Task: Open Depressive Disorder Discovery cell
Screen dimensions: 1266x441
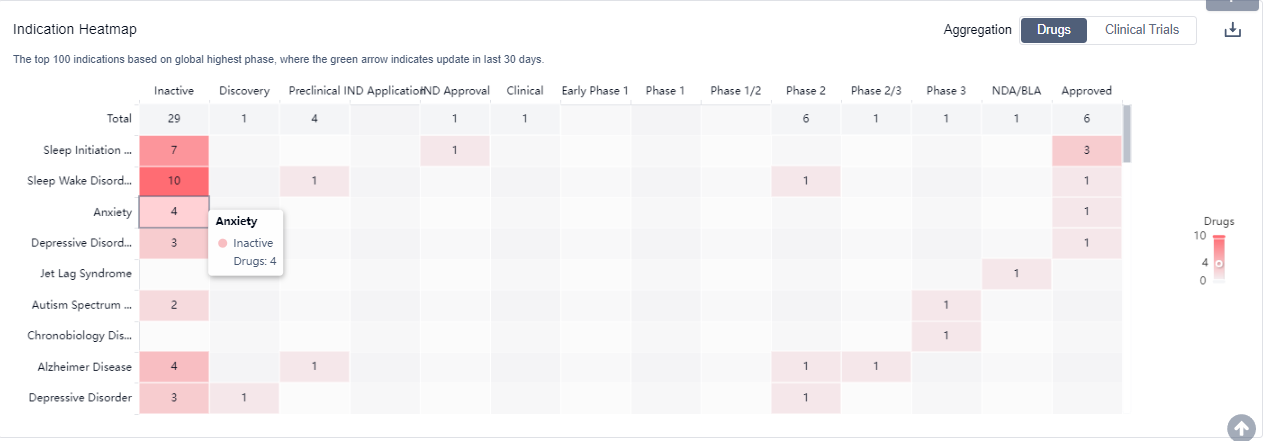Action: tap(244, 398)
